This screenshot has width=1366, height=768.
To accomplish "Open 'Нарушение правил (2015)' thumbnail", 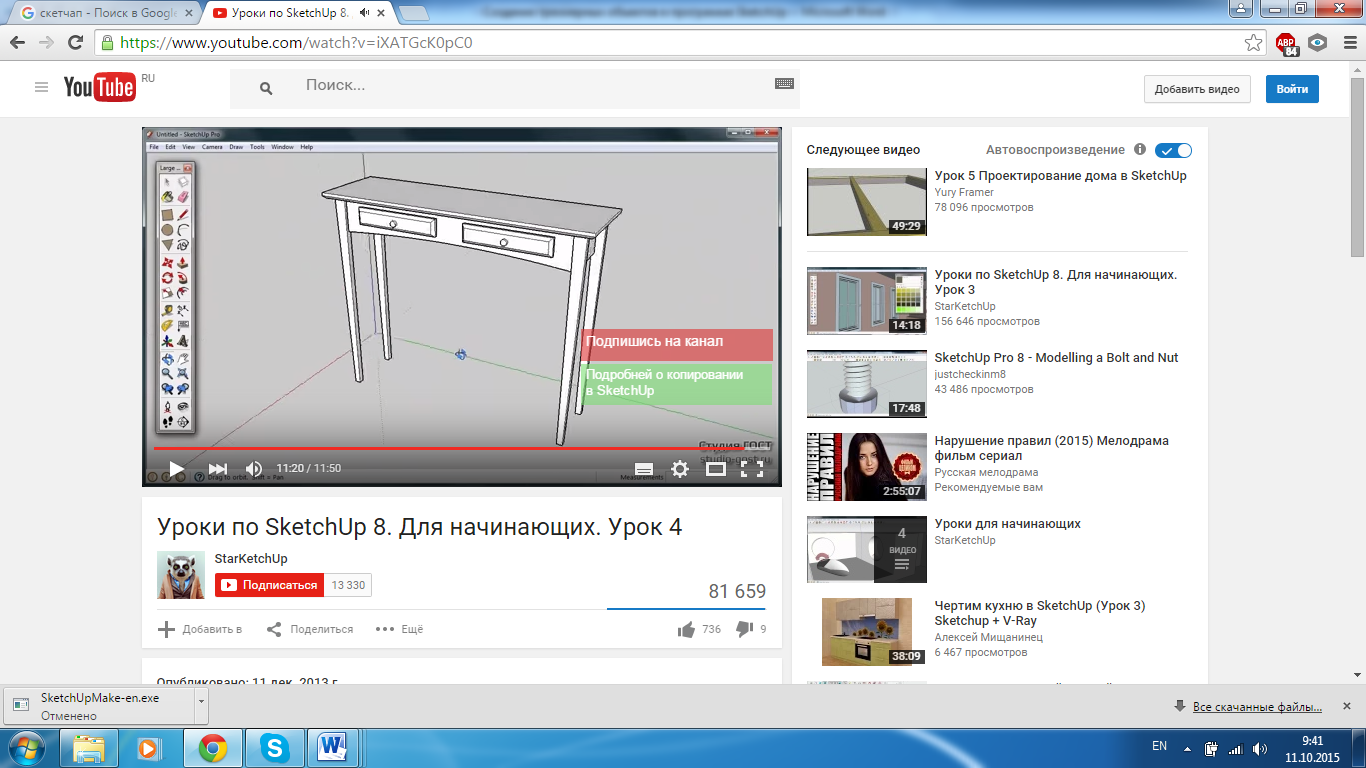I will [867, 466].
